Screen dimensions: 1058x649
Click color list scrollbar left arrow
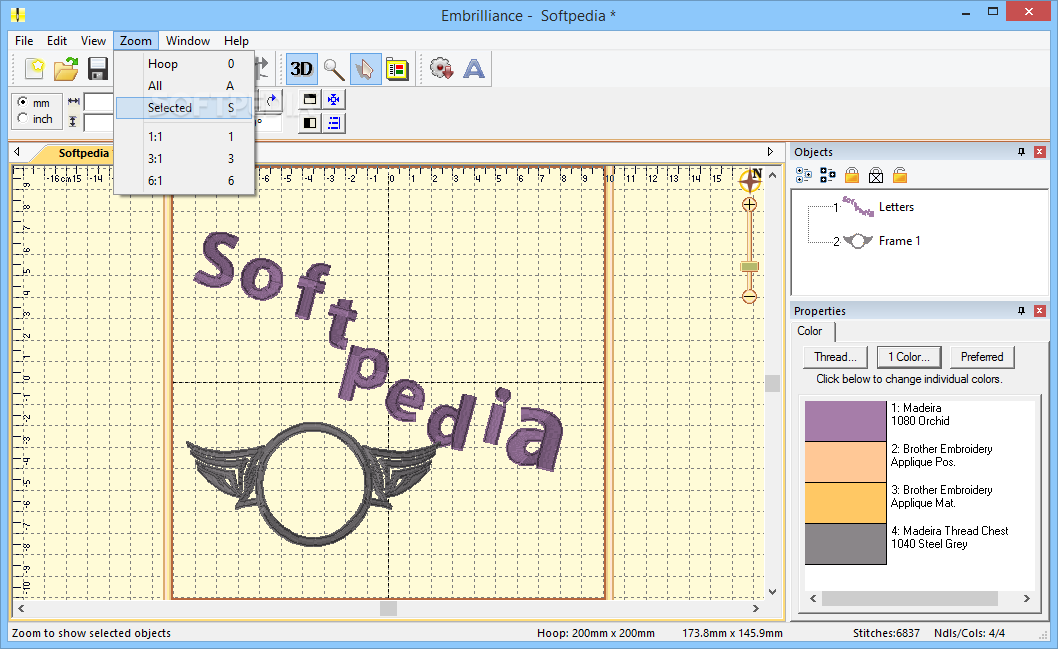(813, 598)
